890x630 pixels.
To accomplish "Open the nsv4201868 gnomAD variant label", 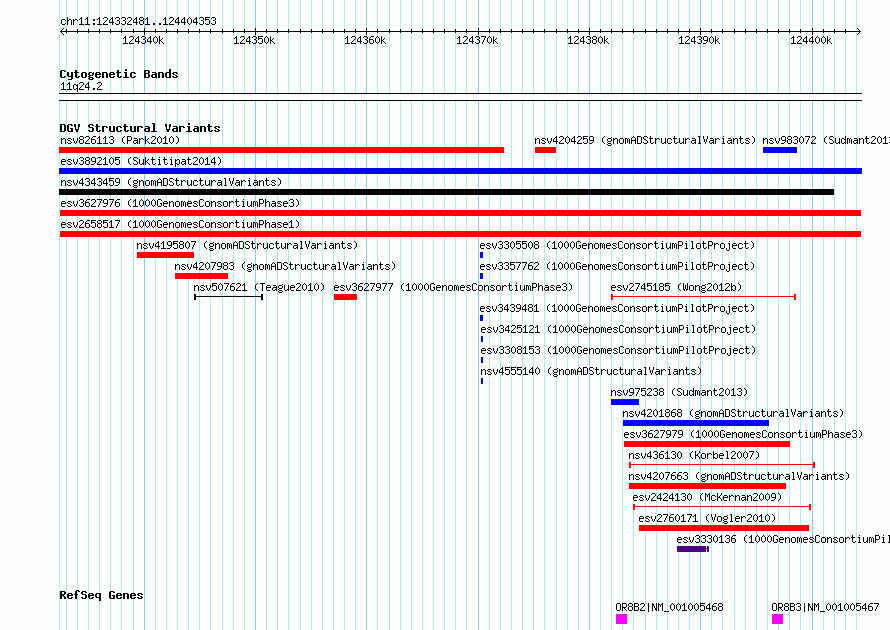I will point(733,413).
